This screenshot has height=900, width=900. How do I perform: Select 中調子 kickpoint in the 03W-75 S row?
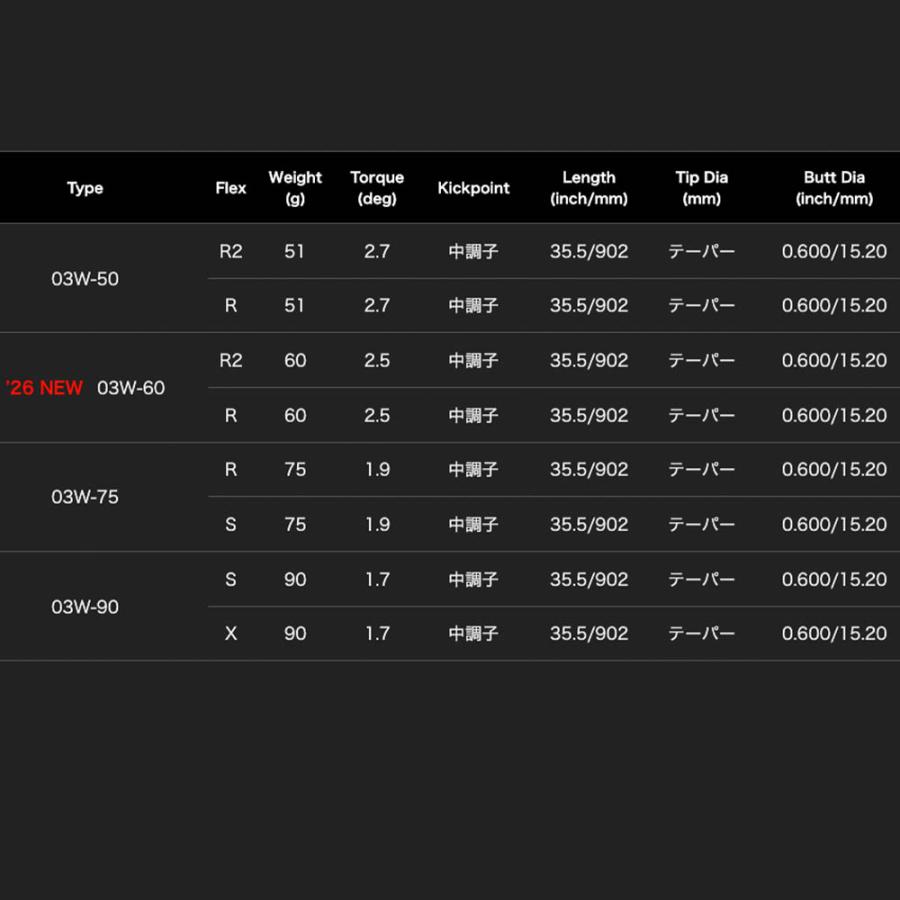click(x=474, y=525)
